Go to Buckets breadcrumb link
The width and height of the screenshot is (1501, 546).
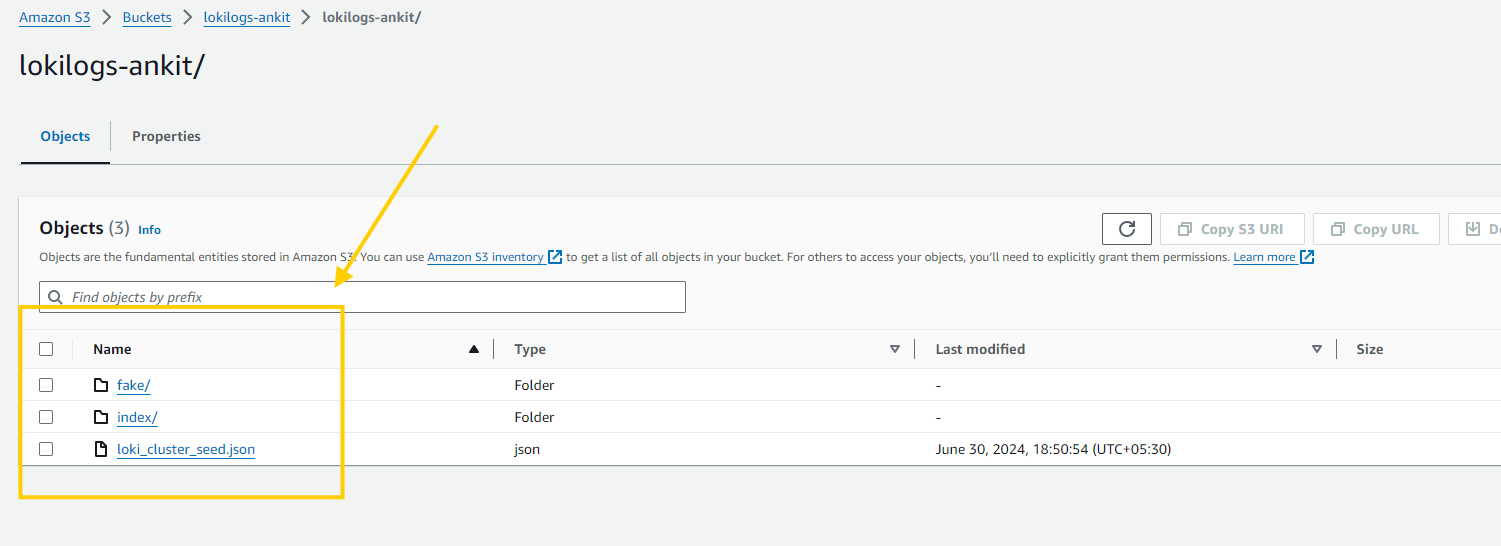point(147,18)
